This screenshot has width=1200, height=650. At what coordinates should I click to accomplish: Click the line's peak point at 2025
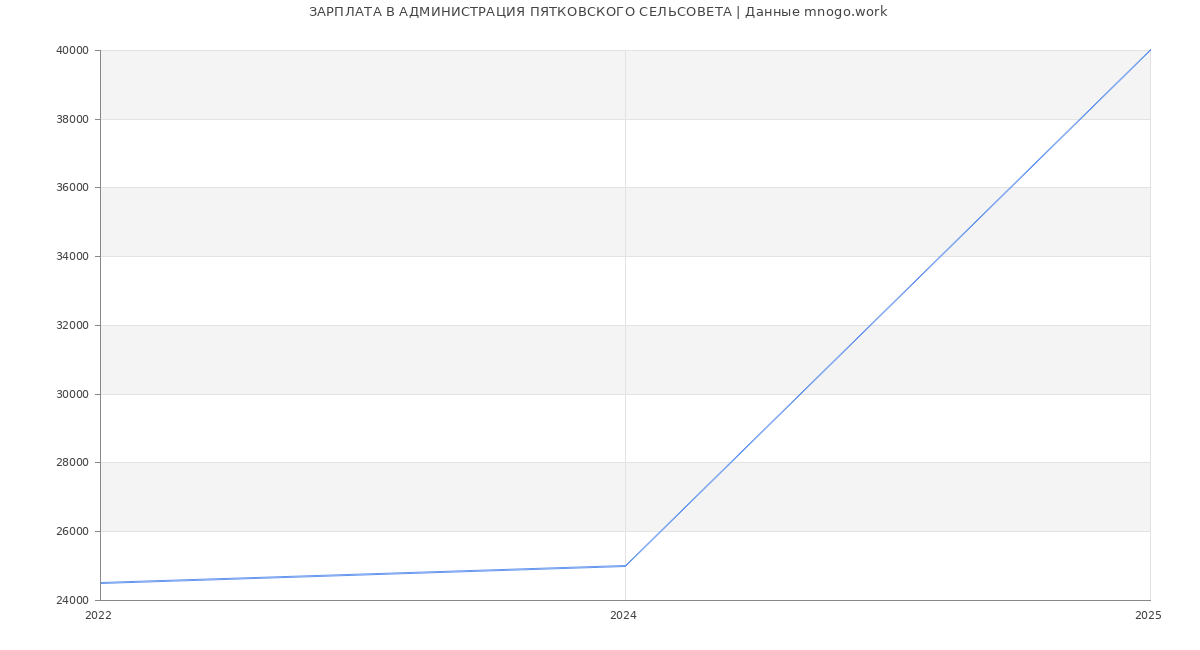tap(1149, 51)
